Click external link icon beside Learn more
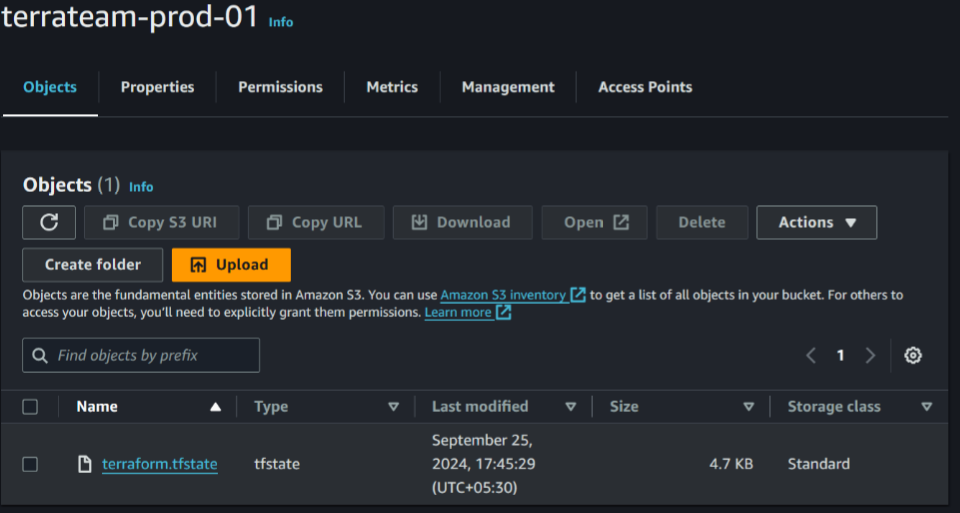This screenshot has width=960, height=513. [x=503, y=312]
